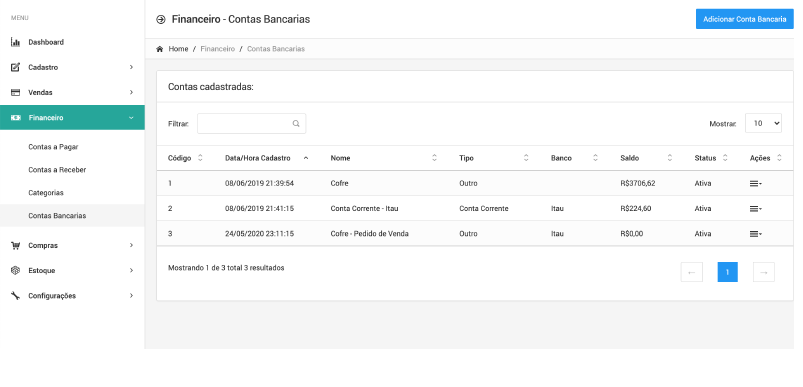Click Tipo cell 'Conta Corrente'
This screenshot has width=803, height=387.
[484, 209]
